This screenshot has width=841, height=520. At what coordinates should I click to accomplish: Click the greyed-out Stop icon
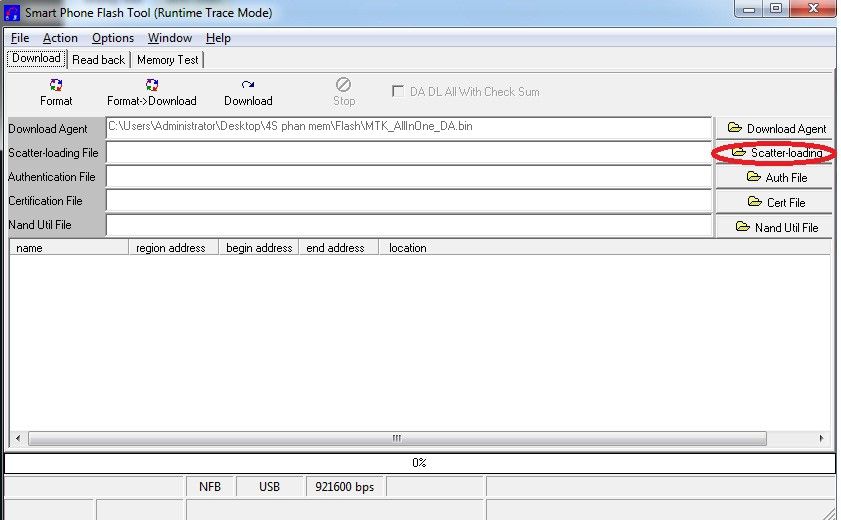point(343,85)
